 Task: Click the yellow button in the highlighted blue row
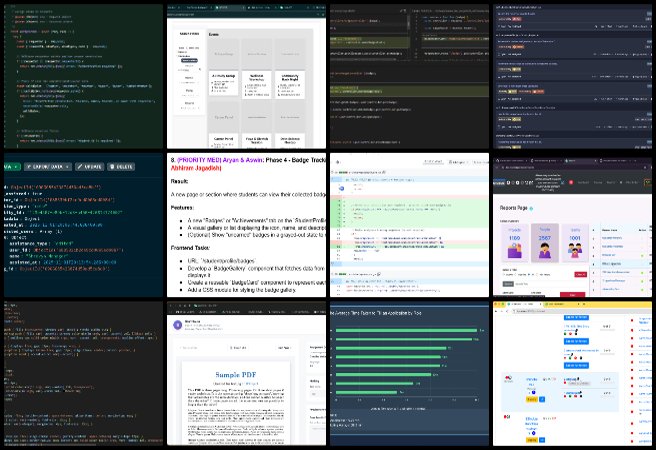click(x=531, y=399)
